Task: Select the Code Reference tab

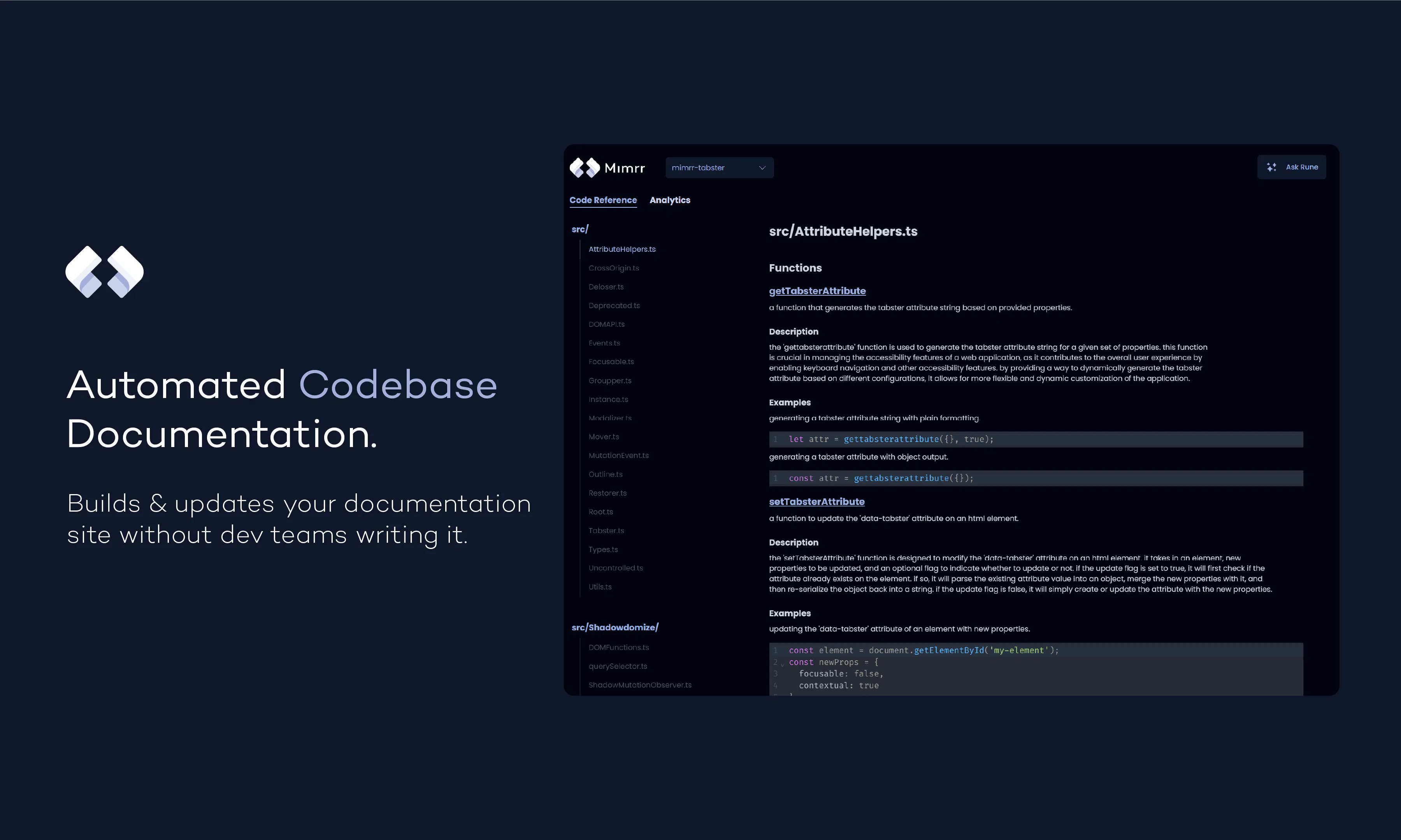Action: coord(603,200)
